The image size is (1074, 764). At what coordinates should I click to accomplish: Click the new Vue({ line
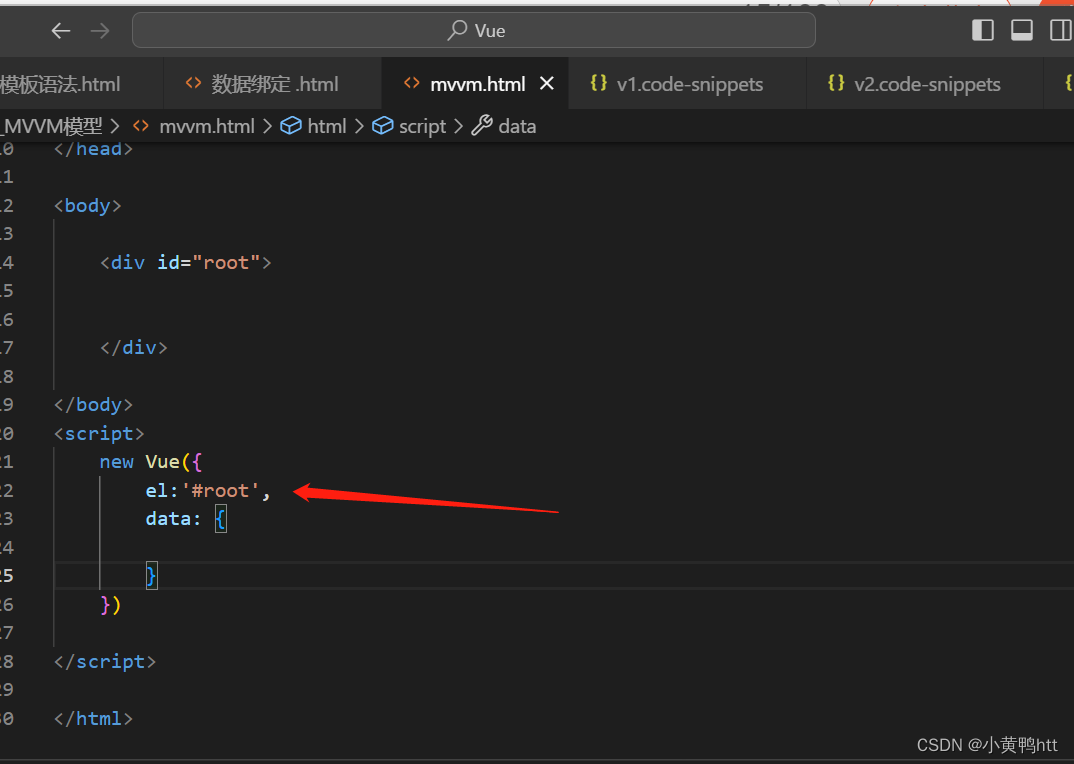pyautogui.click(x=151, y=462)
